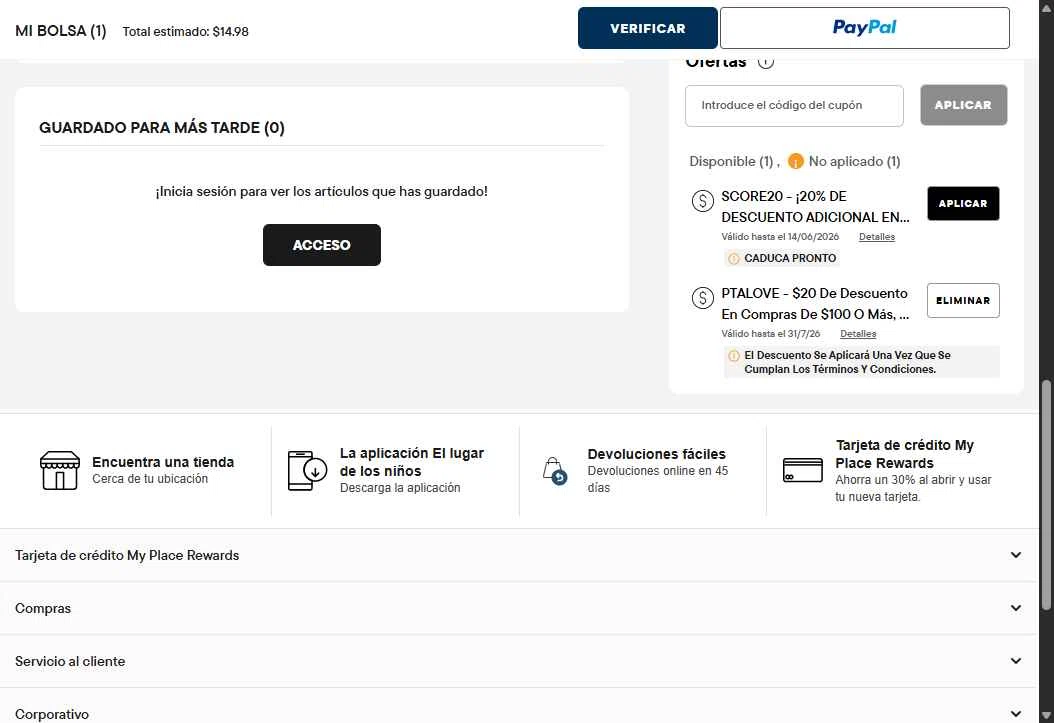This screenshot has width=1054, height=723.
Task: Click the phone download app icon
Action: 307,470
